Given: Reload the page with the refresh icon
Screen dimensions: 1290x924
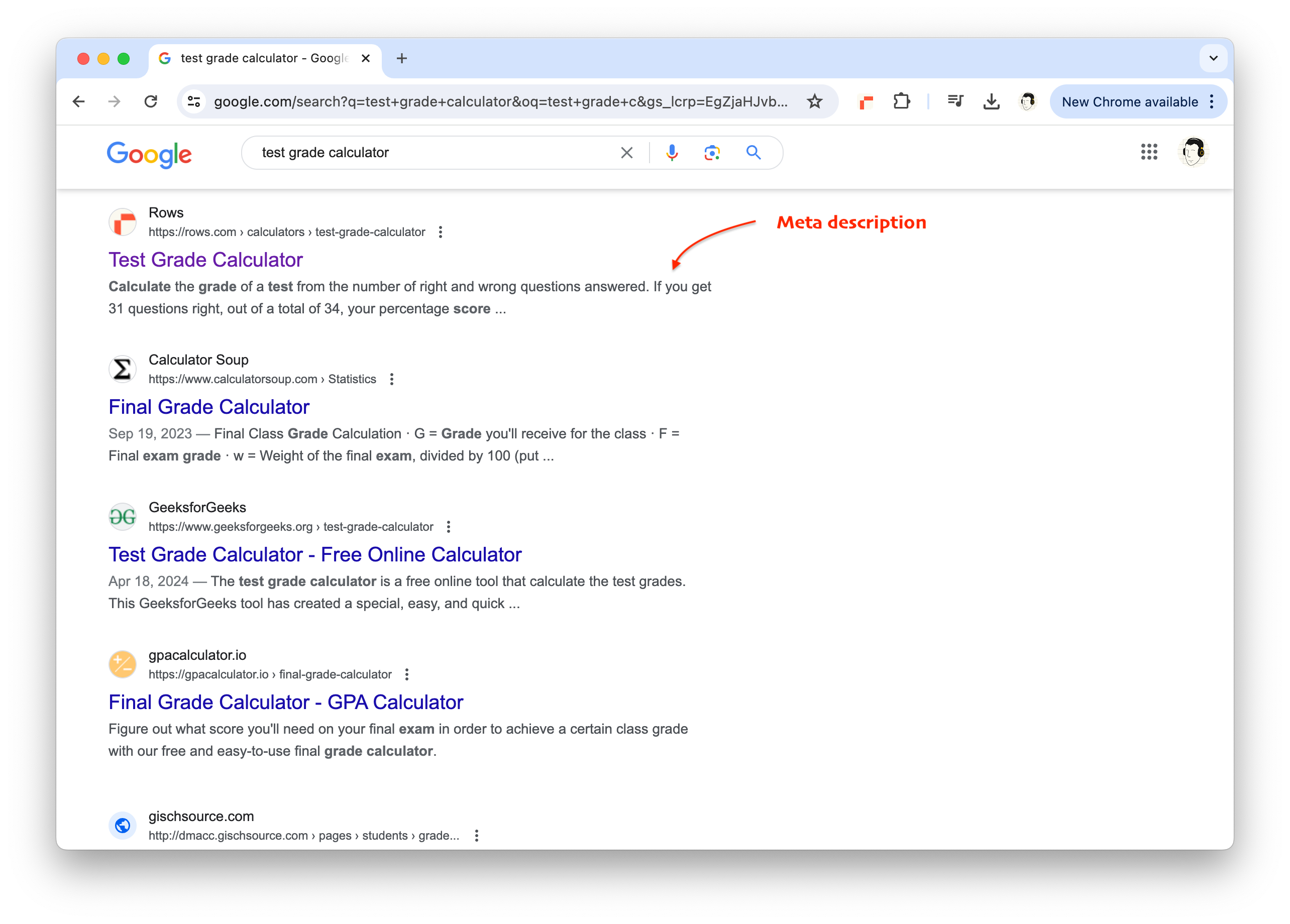Looking at the screenshot, I should tap(151, 102).
